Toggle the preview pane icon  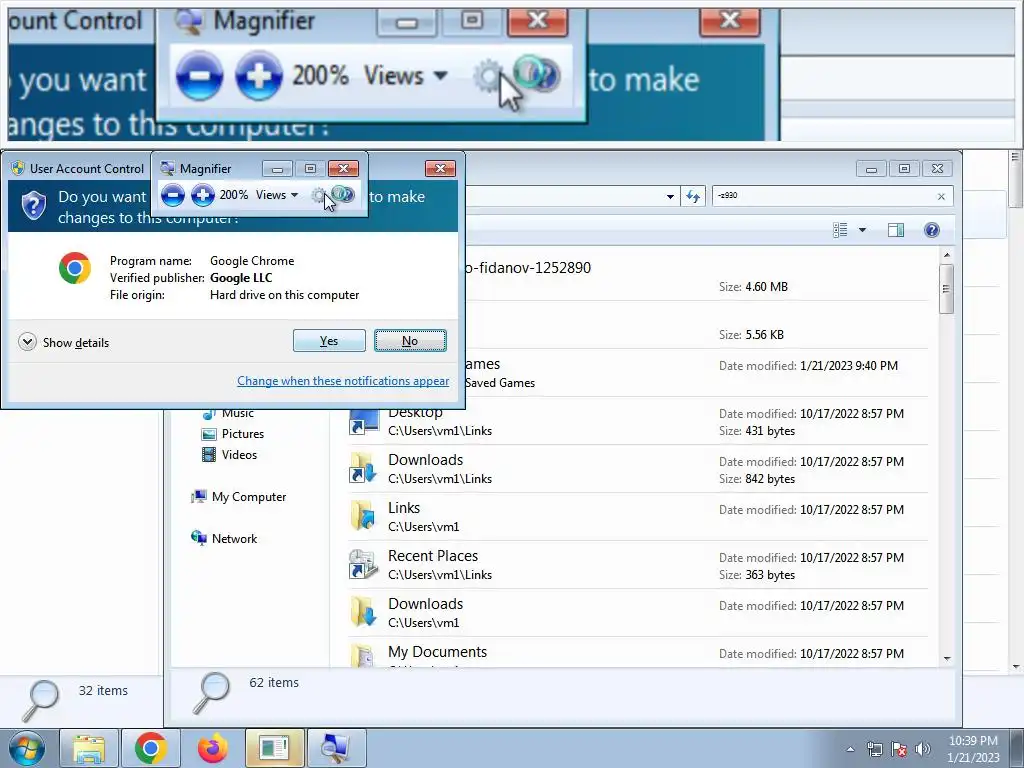click(x=896, y=230)
